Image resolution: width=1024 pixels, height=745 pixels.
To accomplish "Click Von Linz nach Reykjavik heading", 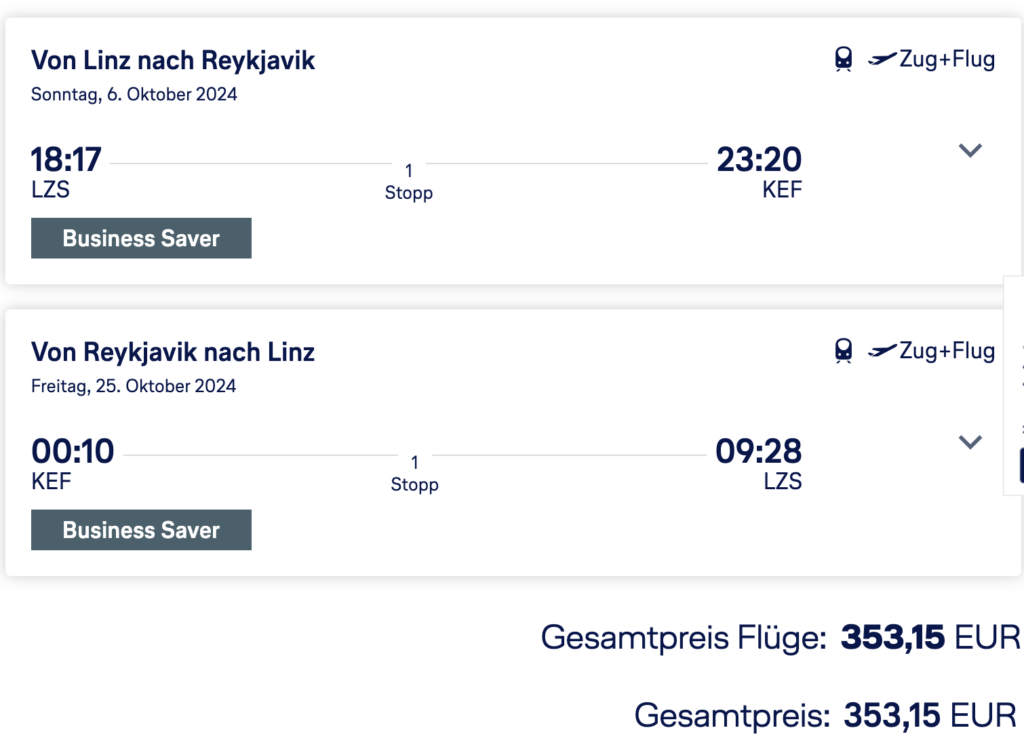I will click(173, 60).
